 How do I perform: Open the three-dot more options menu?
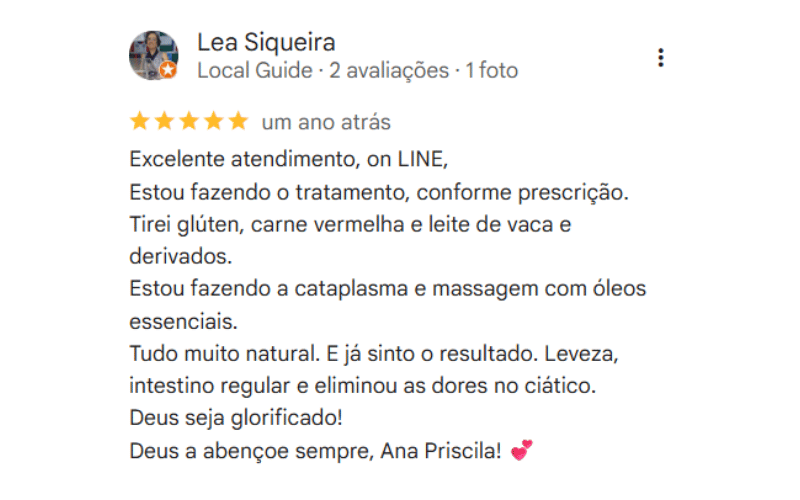pyautogui.click(x=661, y=57)
